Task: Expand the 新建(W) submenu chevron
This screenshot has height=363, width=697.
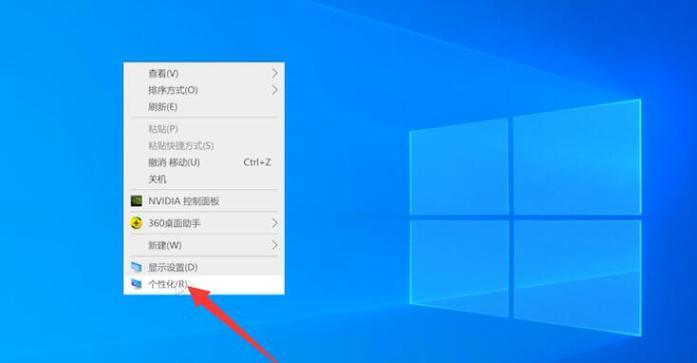Action: pos(275,245)
